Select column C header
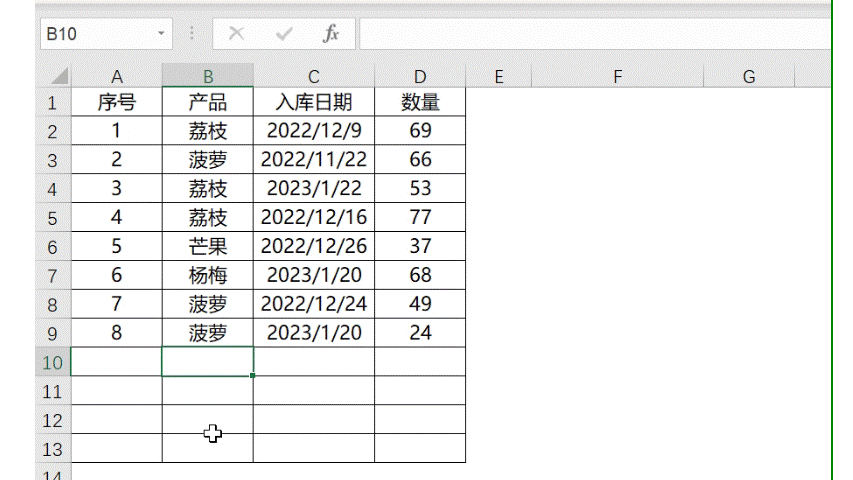853x480 pixels. point(314,77)
